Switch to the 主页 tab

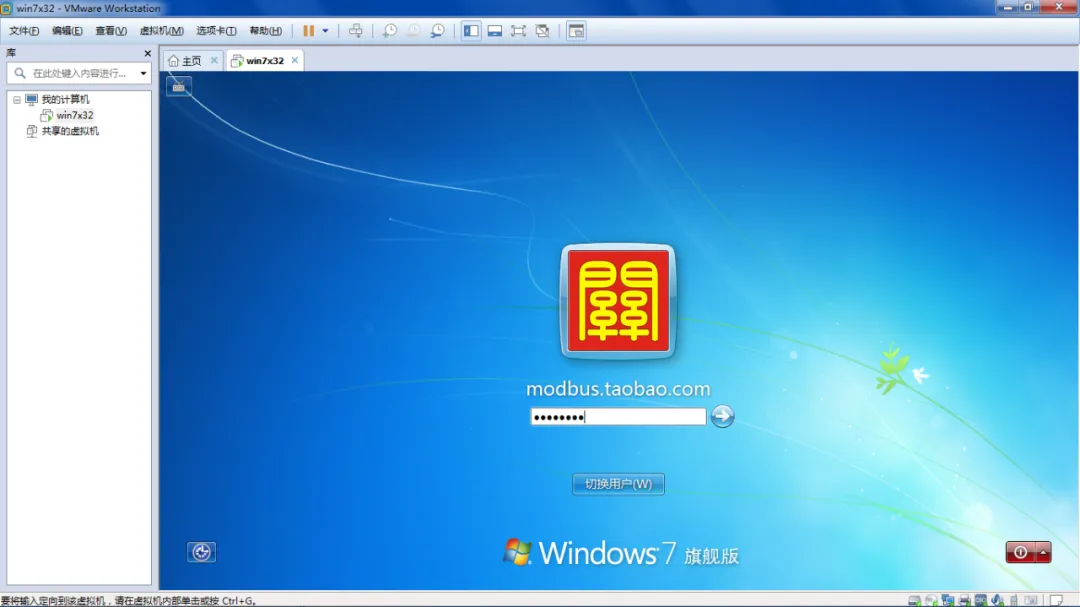coord(191,61)
